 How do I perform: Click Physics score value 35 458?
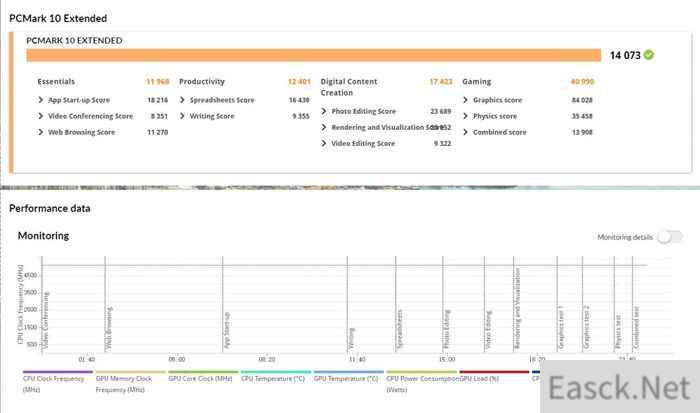point(582,116)
